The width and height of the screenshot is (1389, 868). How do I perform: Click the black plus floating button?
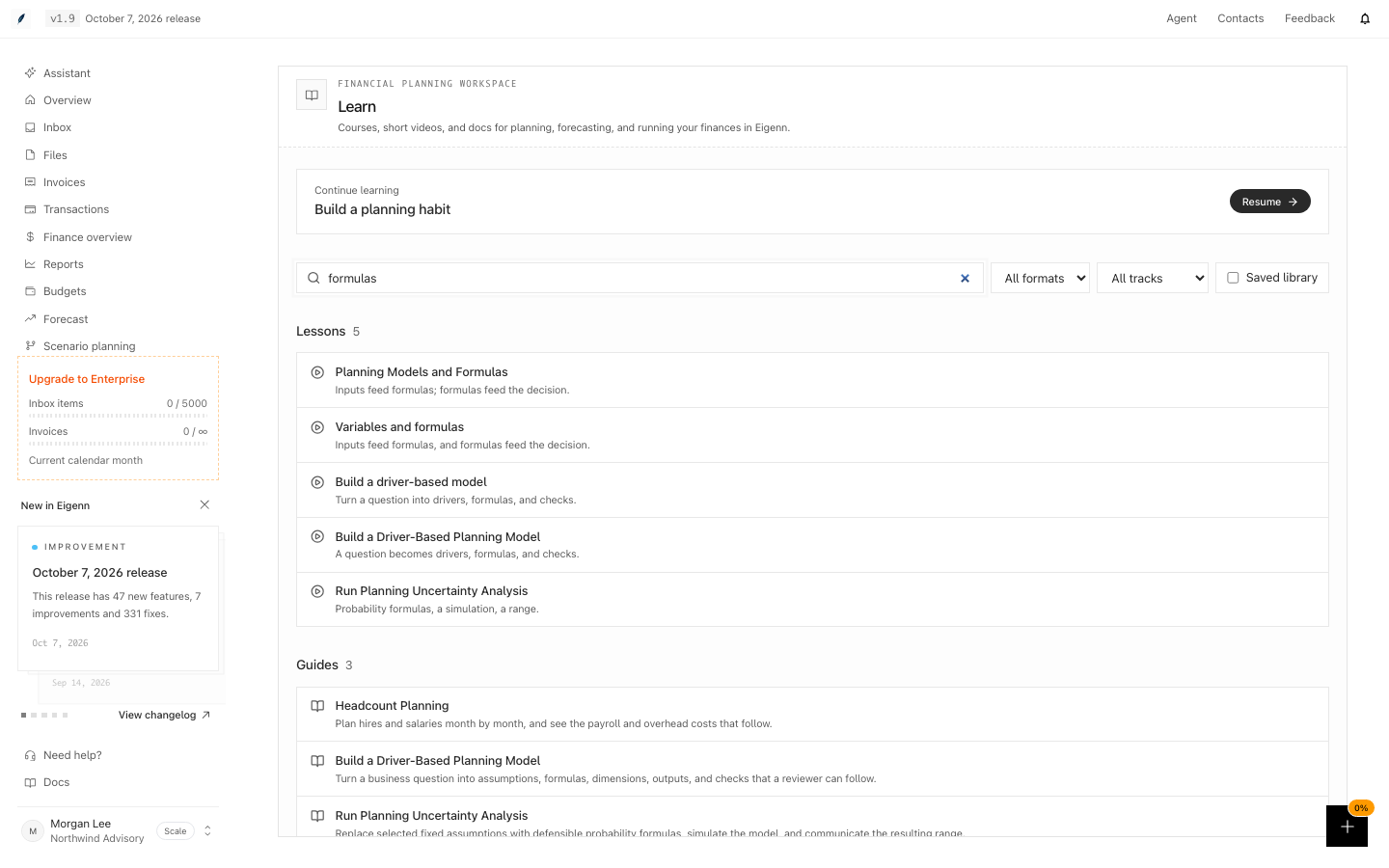pyautogui.click(x=1347, y=827)
